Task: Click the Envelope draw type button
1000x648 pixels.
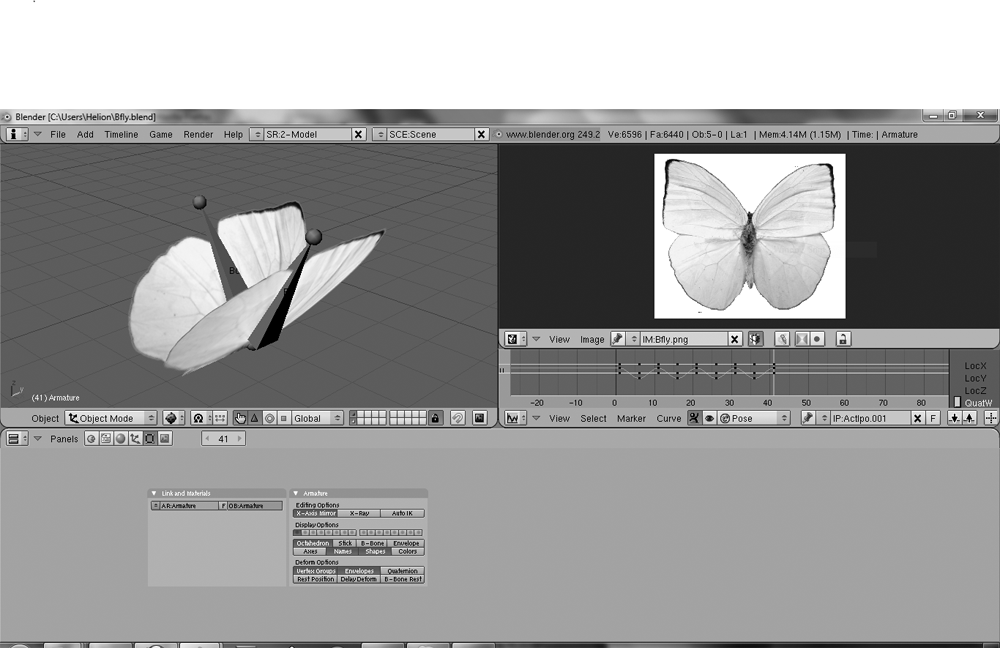Action: coord(406,543)
